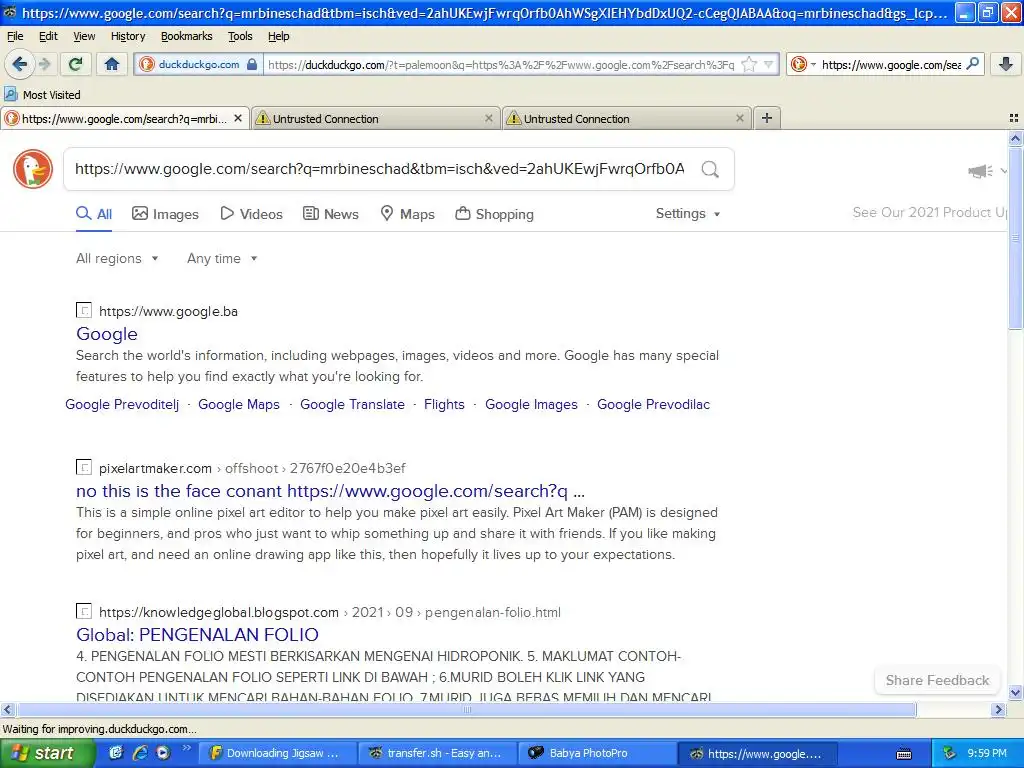Submit search with the page magnifier icon

[710, 169]
